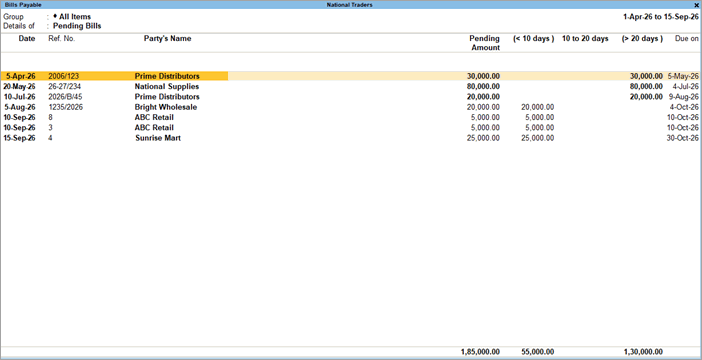Click the 5-Aug-26 date entry
702x360 pixels.
pos(20,107)
